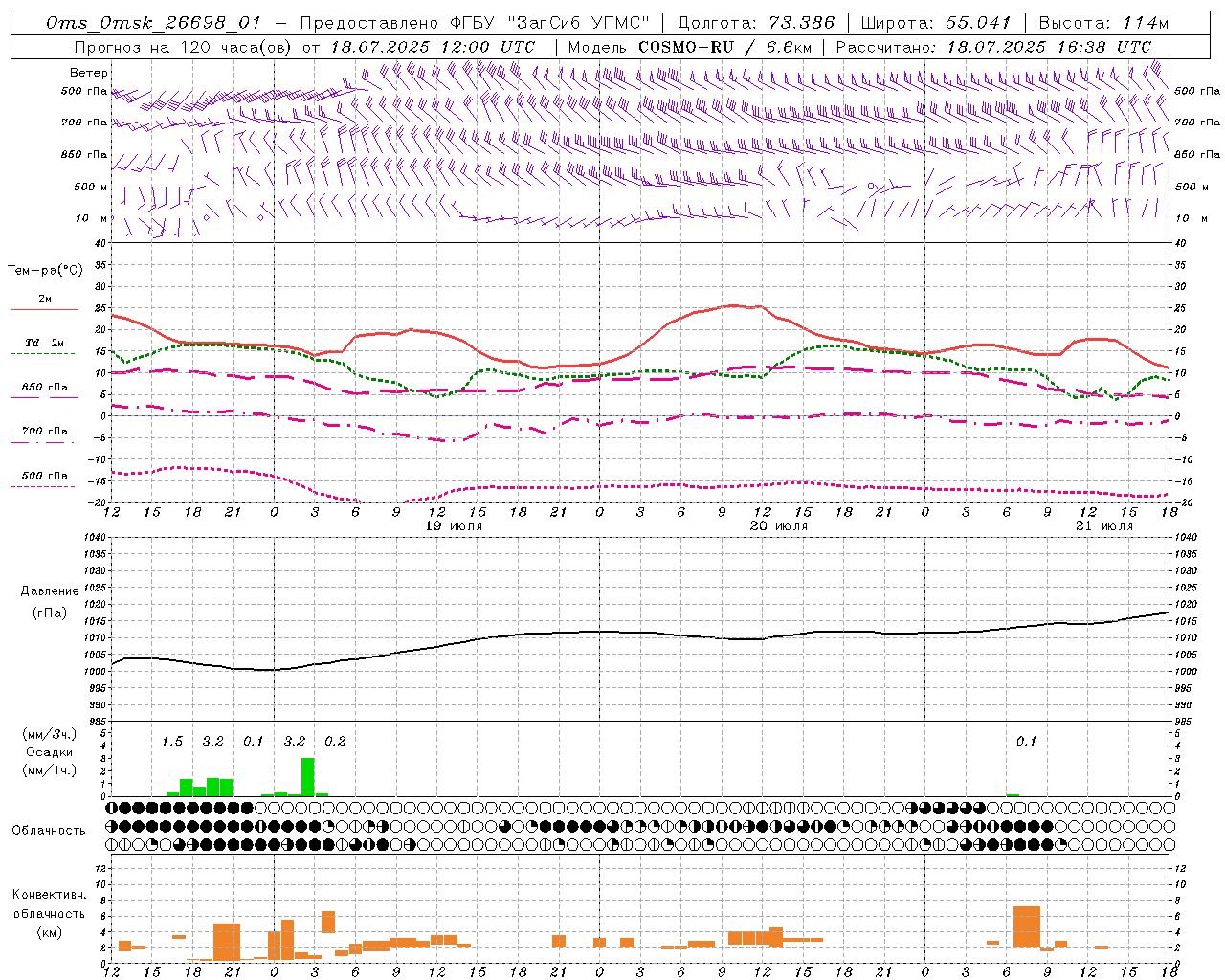Click the station ID text Oms_Omsk_26698_01

[152, 23]
